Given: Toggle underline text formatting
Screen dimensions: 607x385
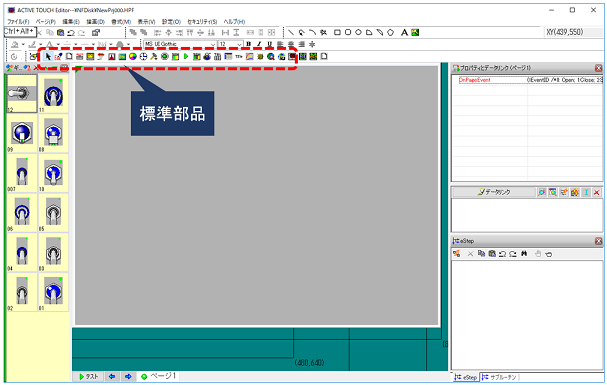Looking at the screenshot, I should (269, 44).
